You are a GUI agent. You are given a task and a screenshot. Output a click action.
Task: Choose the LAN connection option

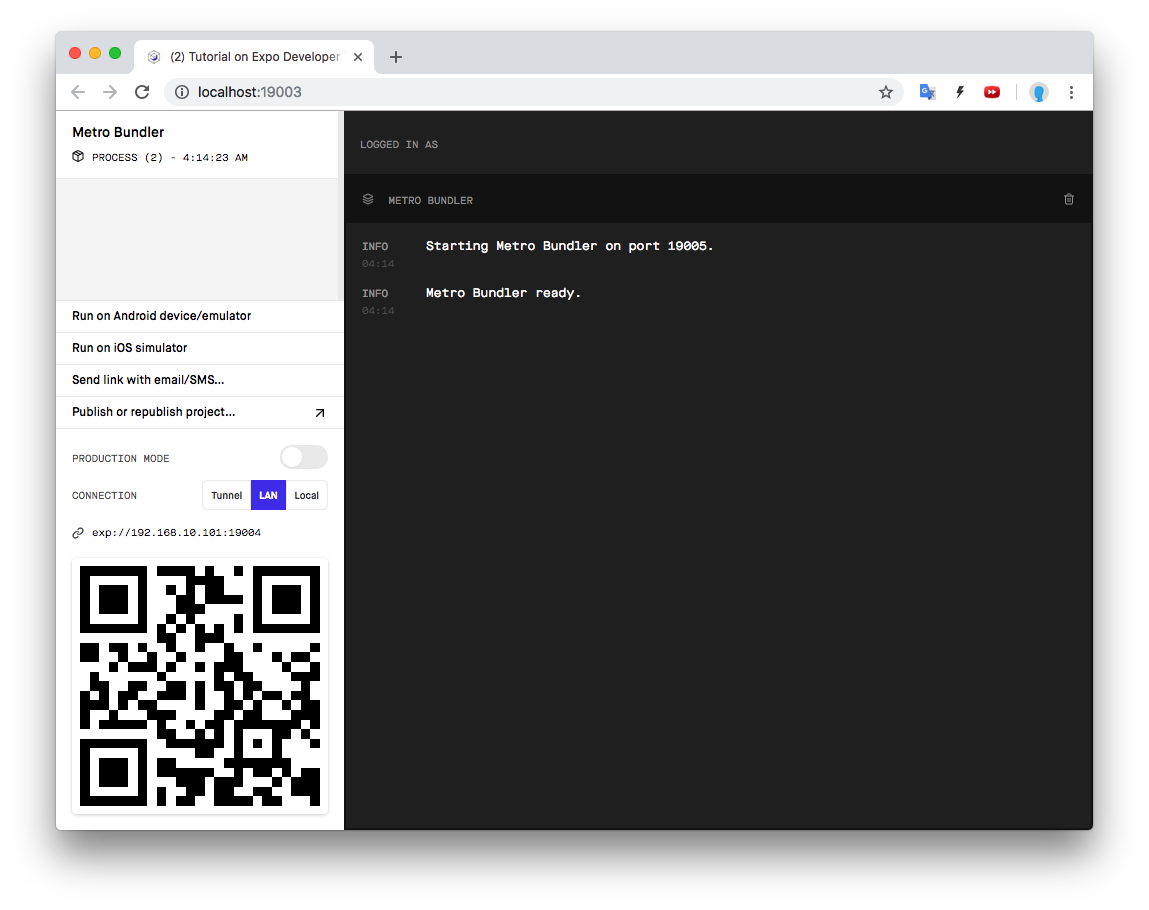268,496
